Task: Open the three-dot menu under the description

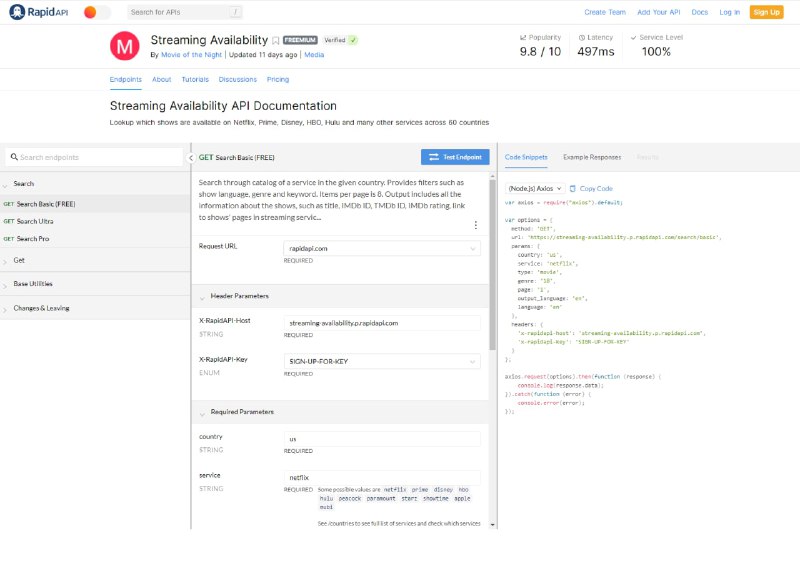Action: pyautogui.click(x=475, y=225)
